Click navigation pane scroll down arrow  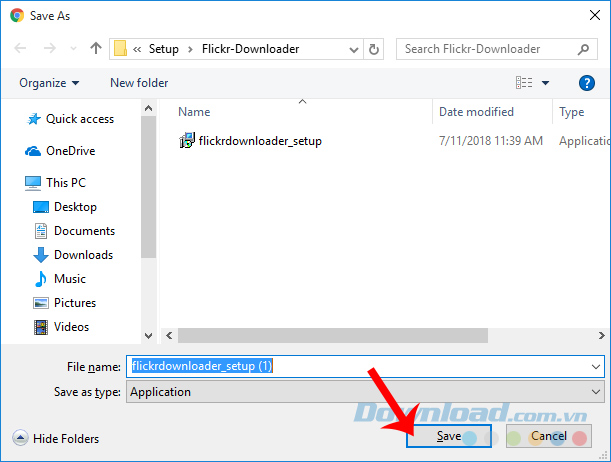point(148,335)
